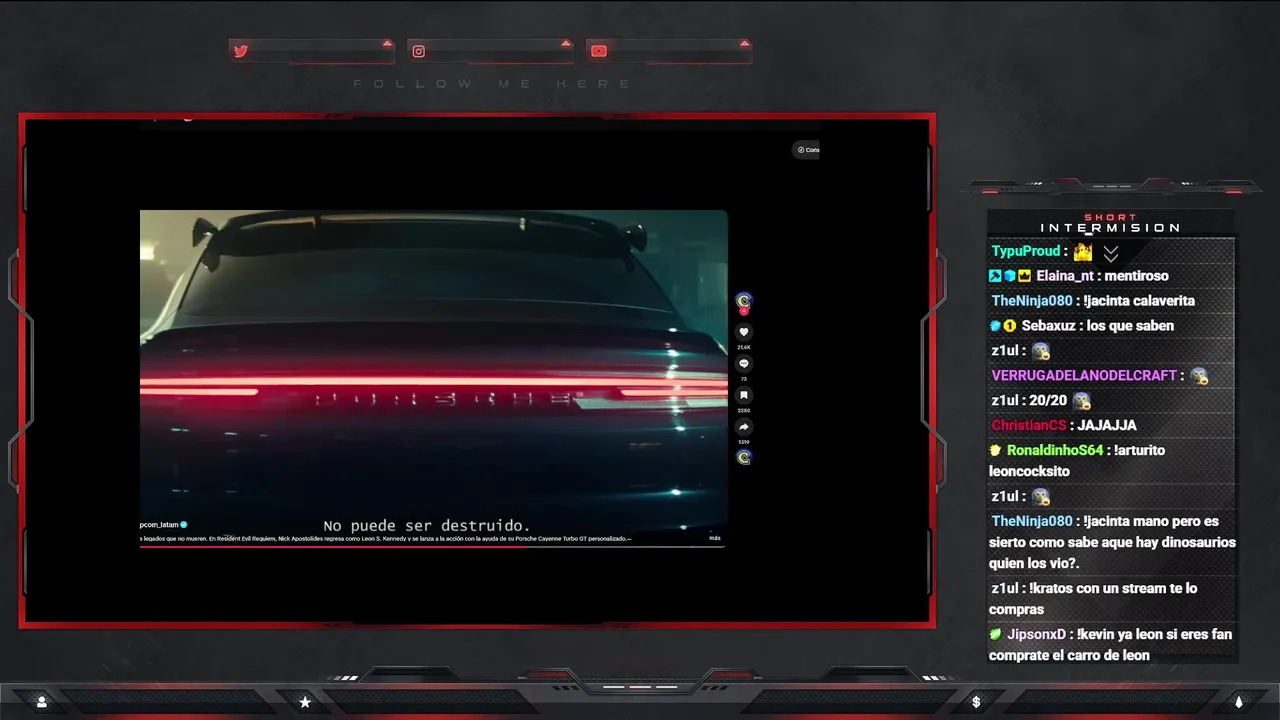Click username 'TypuProud' in chat
This screenshot has height=720, width=1280.
[x=1025, y=252]
